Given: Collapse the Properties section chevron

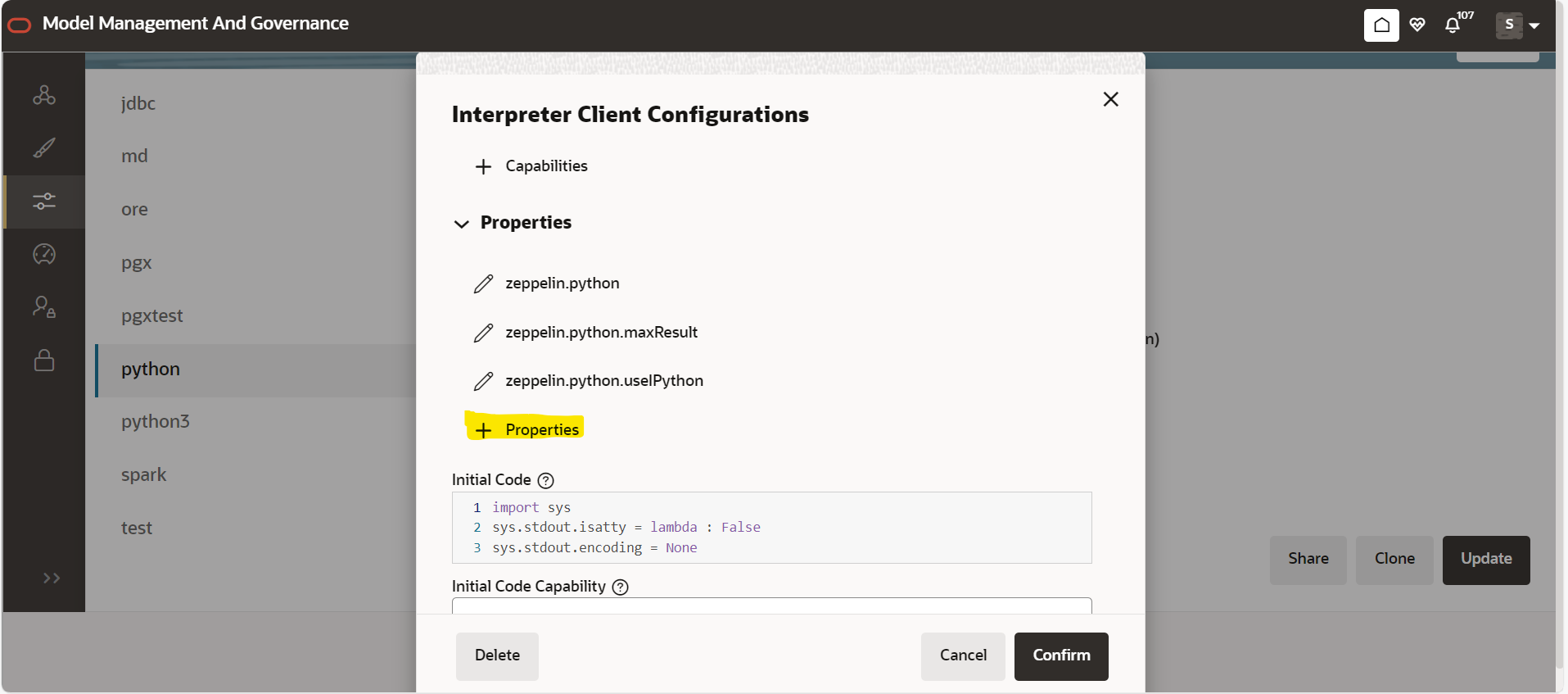Looking at the screenshot, I should tap(462, 224).
